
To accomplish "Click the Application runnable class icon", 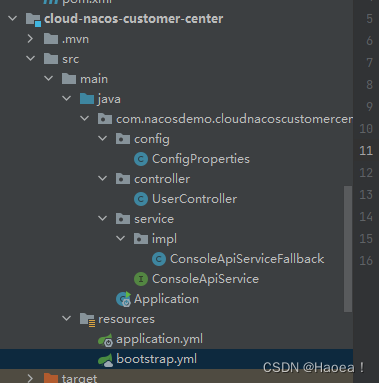I will pyautogui.click(x=124, y=299).
